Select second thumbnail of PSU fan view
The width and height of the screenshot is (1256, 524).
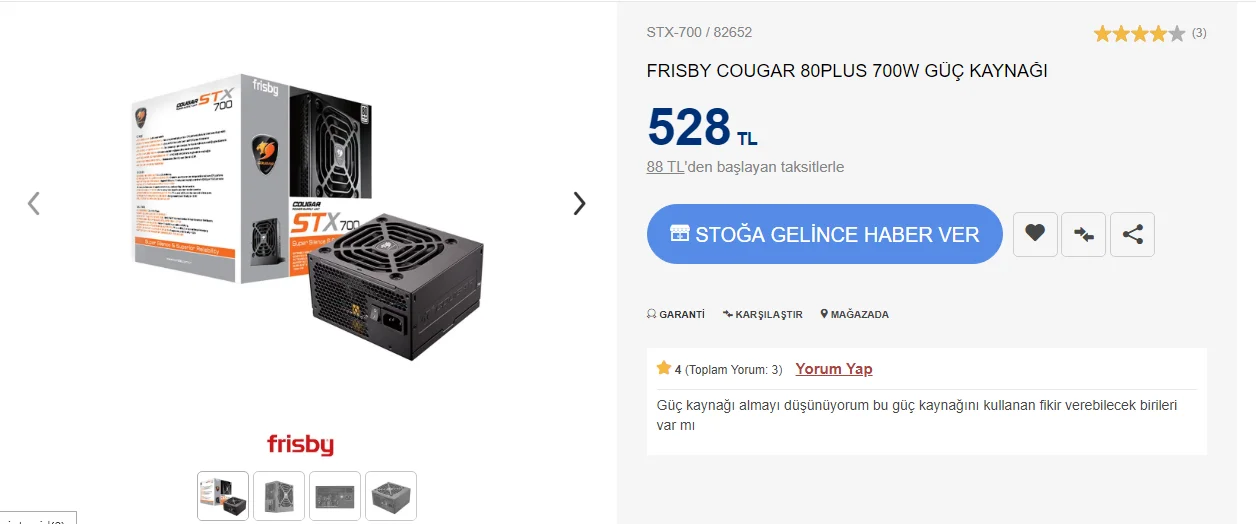279,496
